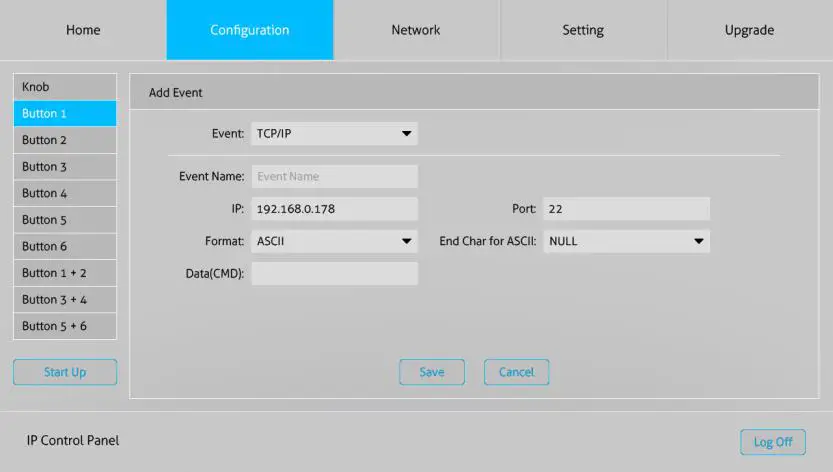Screen dimensions: 833x472
Task: Open the Upgrade tab
Action: coord(750,30)
